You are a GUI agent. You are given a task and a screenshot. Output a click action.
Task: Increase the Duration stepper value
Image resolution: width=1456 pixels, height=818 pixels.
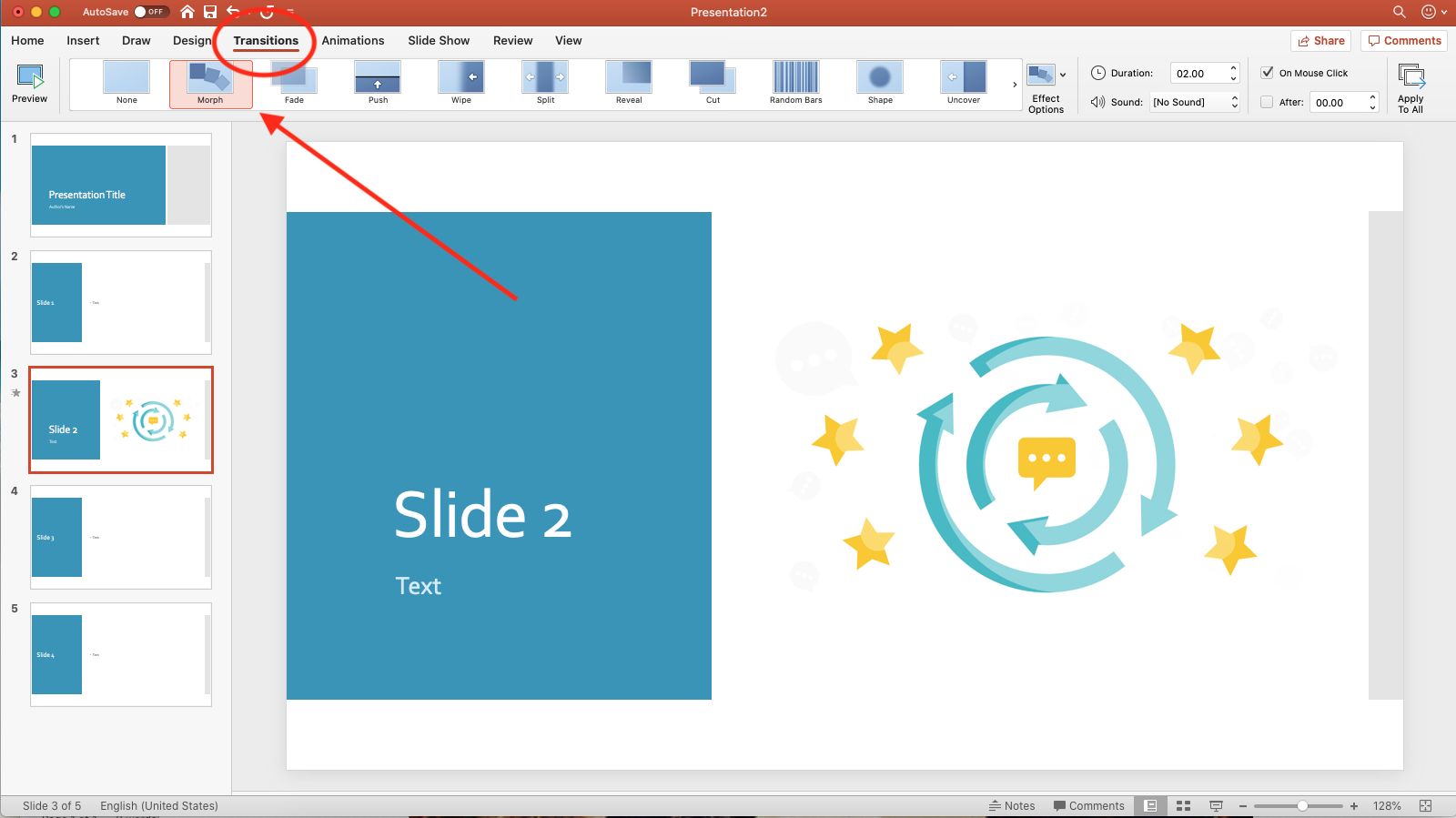pyautogui.click(x=1233, y=68)
